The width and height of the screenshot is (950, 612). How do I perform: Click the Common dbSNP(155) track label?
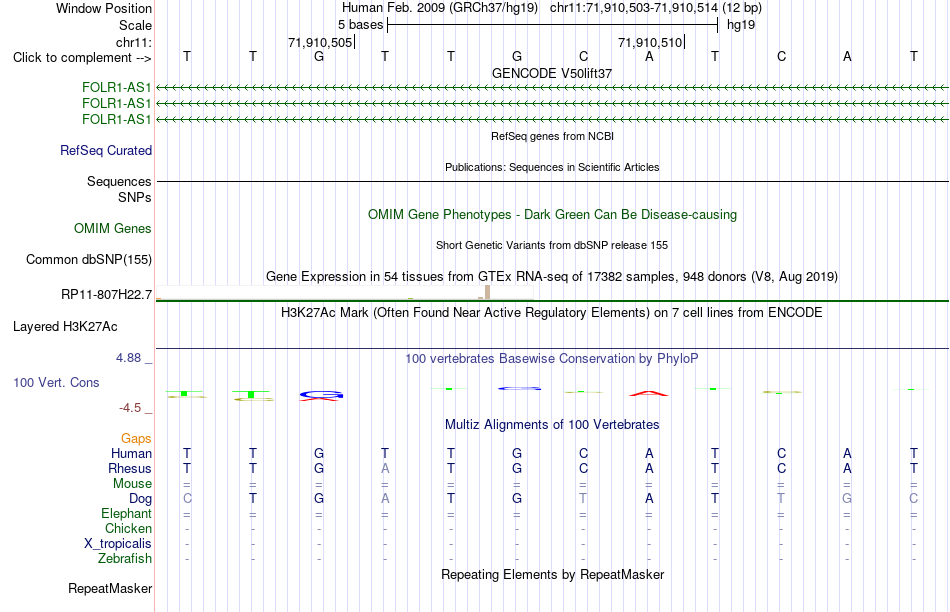tap(89, 259)
